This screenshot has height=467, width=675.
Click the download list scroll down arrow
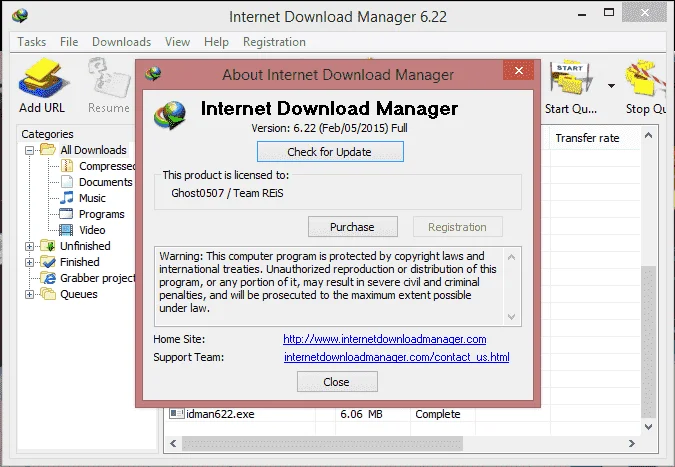[x=648, y=427]
